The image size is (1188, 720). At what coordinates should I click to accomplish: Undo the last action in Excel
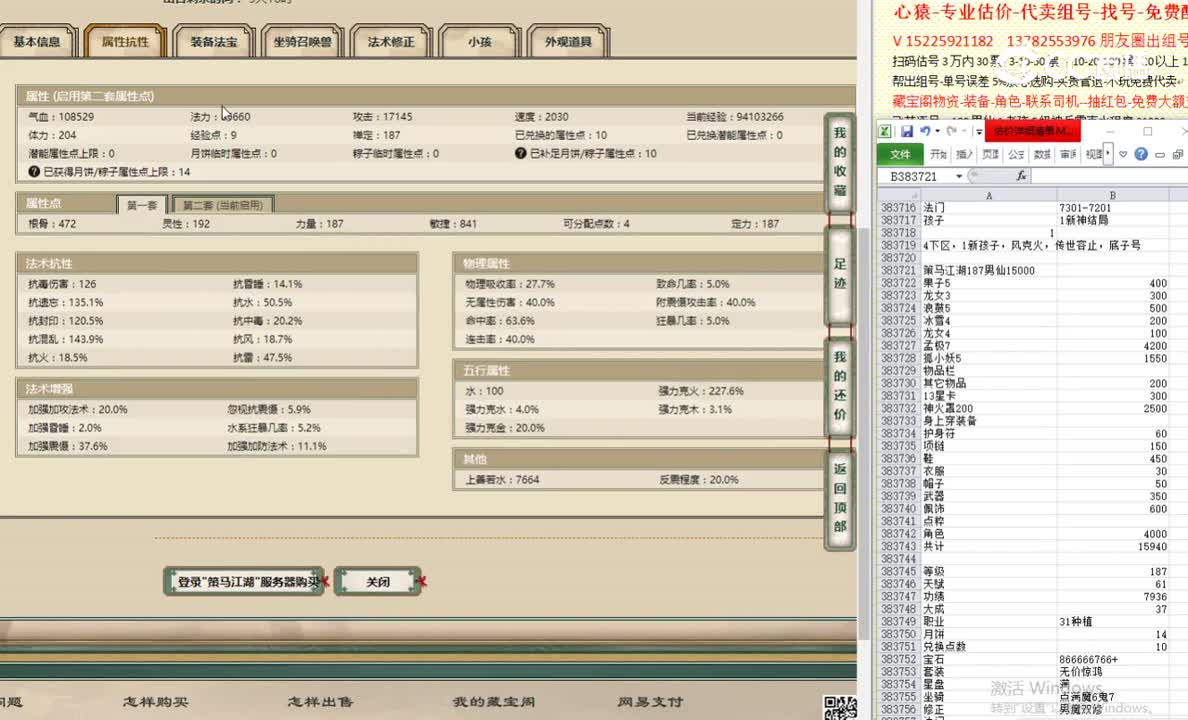click(925, 131)
